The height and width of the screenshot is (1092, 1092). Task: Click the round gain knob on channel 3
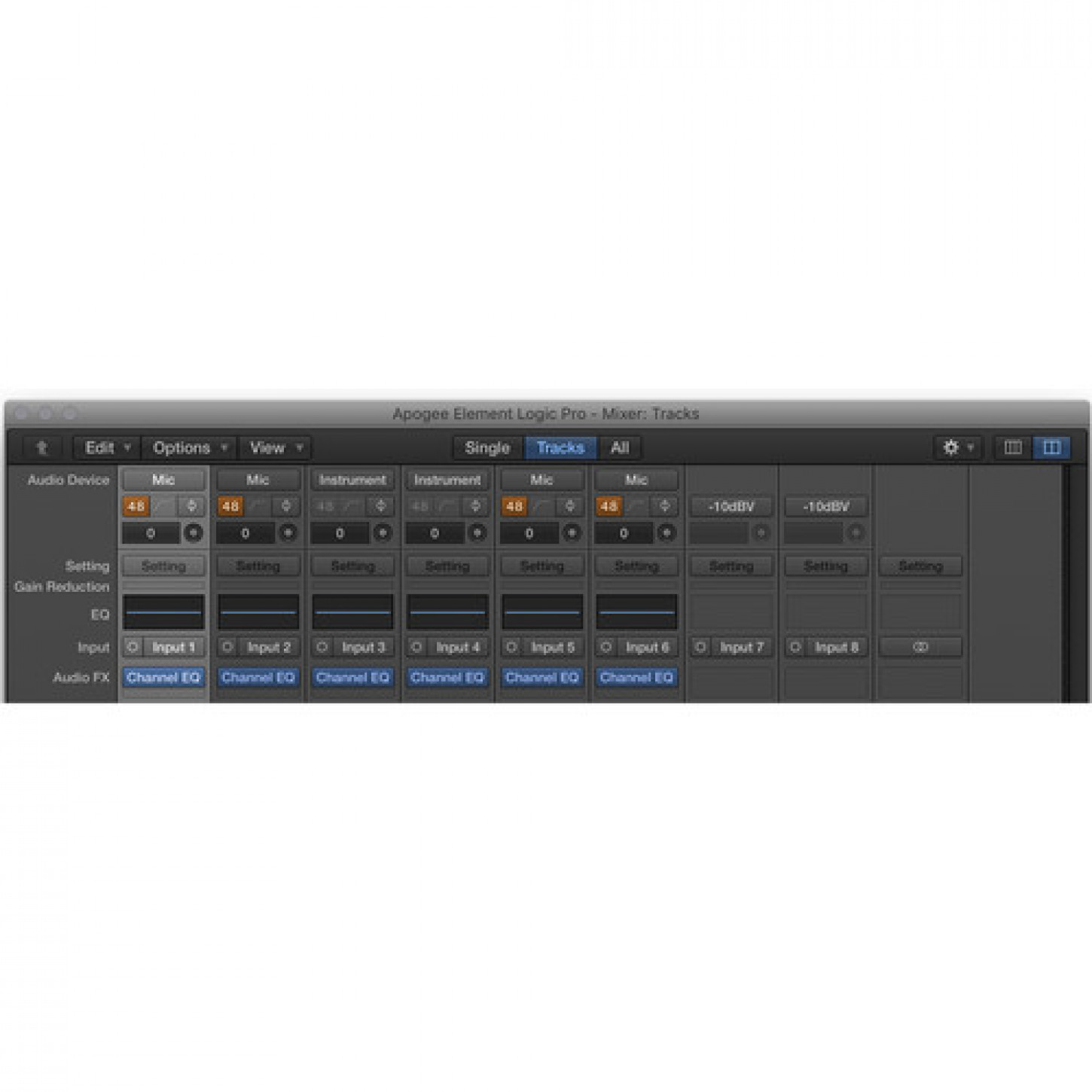(383, 534)
